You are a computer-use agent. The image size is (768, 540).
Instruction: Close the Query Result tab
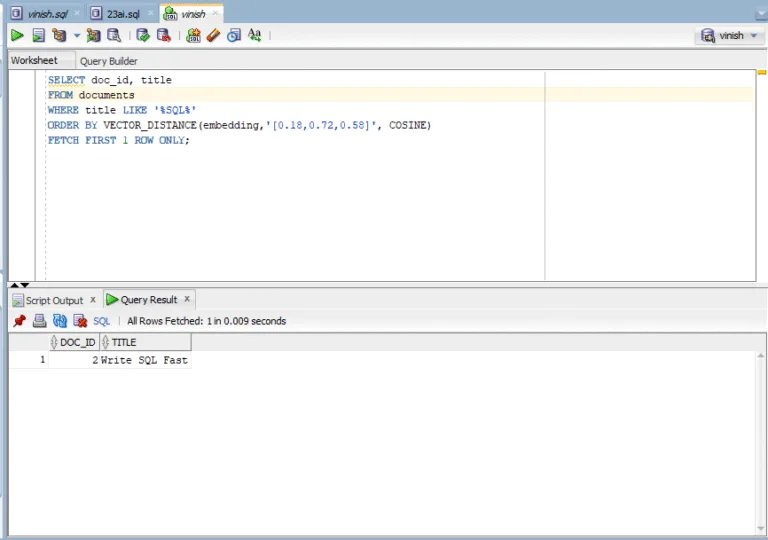187,299
